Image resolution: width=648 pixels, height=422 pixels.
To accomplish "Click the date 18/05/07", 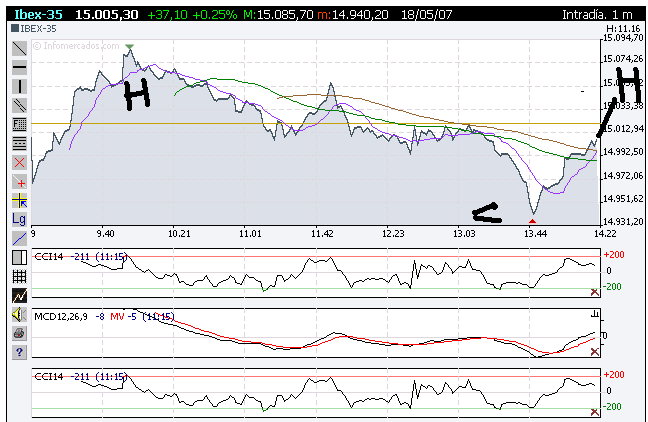I will coord(426,14).
